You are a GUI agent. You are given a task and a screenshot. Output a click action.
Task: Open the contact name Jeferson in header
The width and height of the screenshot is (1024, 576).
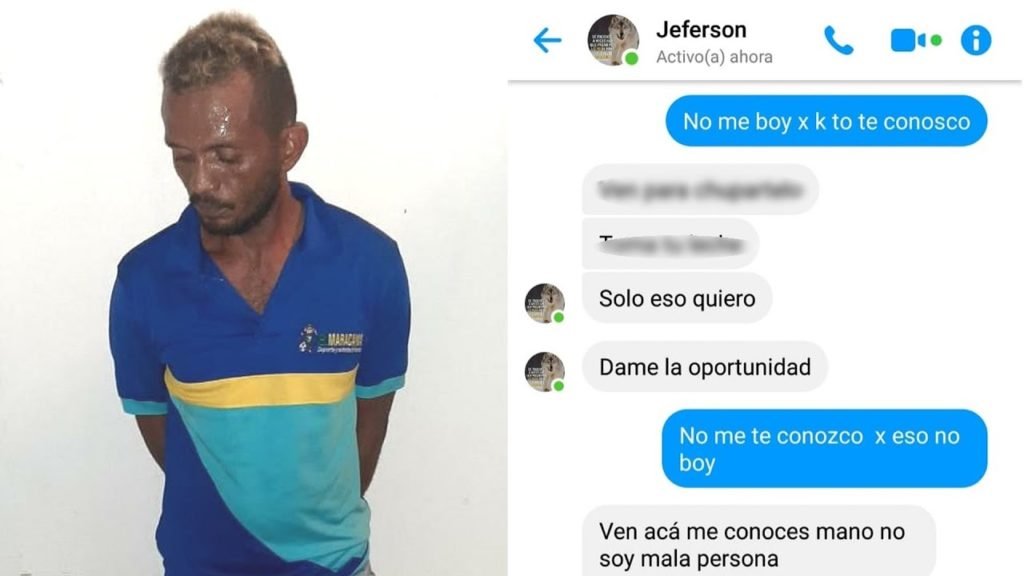pyautogui.click(x=701, y=29)
